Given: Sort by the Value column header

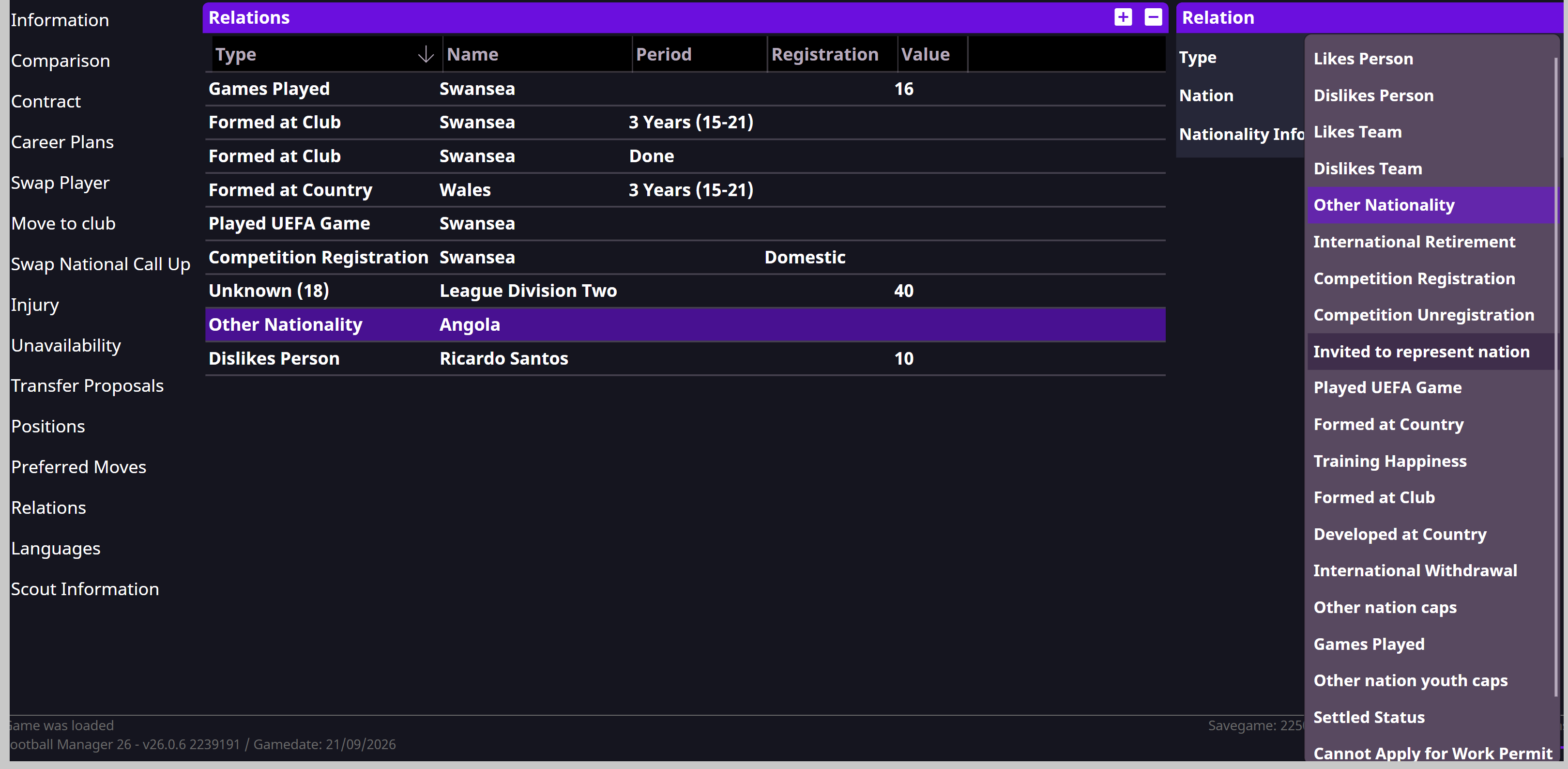Looking at the screenshot, I should [x=925, y=55].
